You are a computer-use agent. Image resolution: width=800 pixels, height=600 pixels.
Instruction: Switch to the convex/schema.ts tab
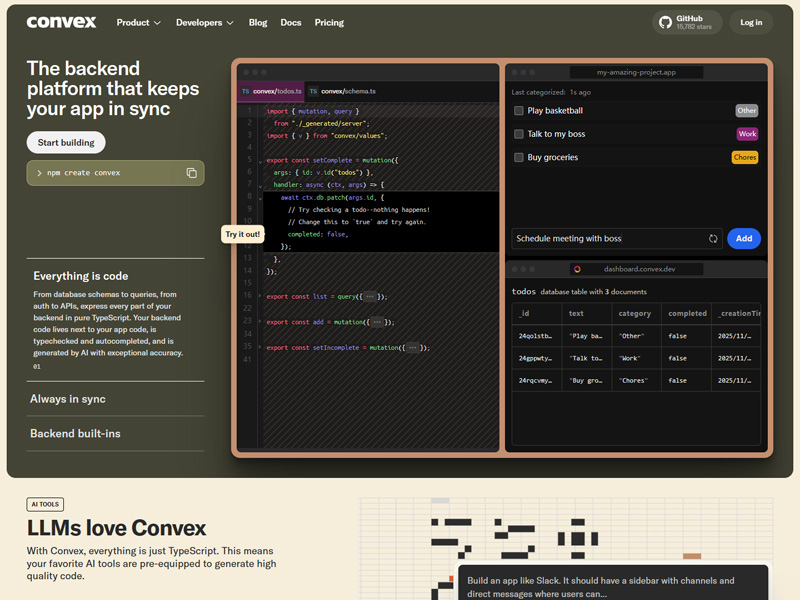342,91
